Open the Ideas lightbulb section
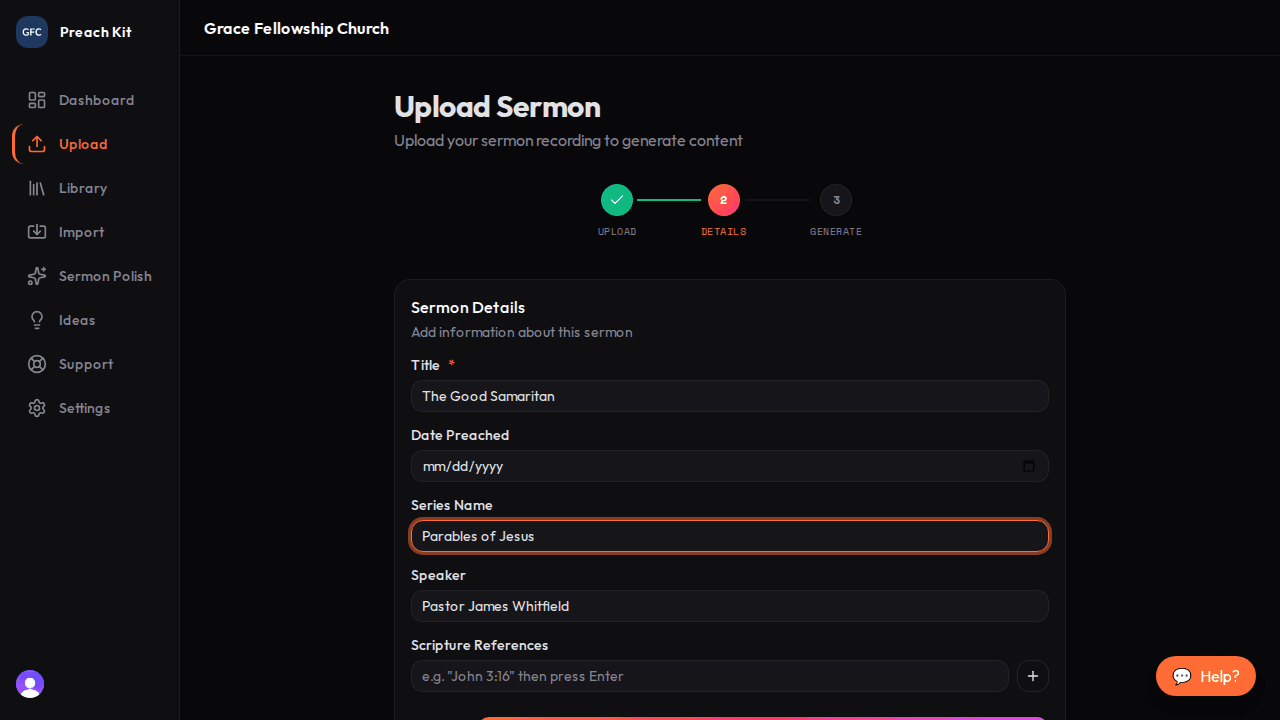The width and height of the screenshot is (1280, 720). coord(37,320)
